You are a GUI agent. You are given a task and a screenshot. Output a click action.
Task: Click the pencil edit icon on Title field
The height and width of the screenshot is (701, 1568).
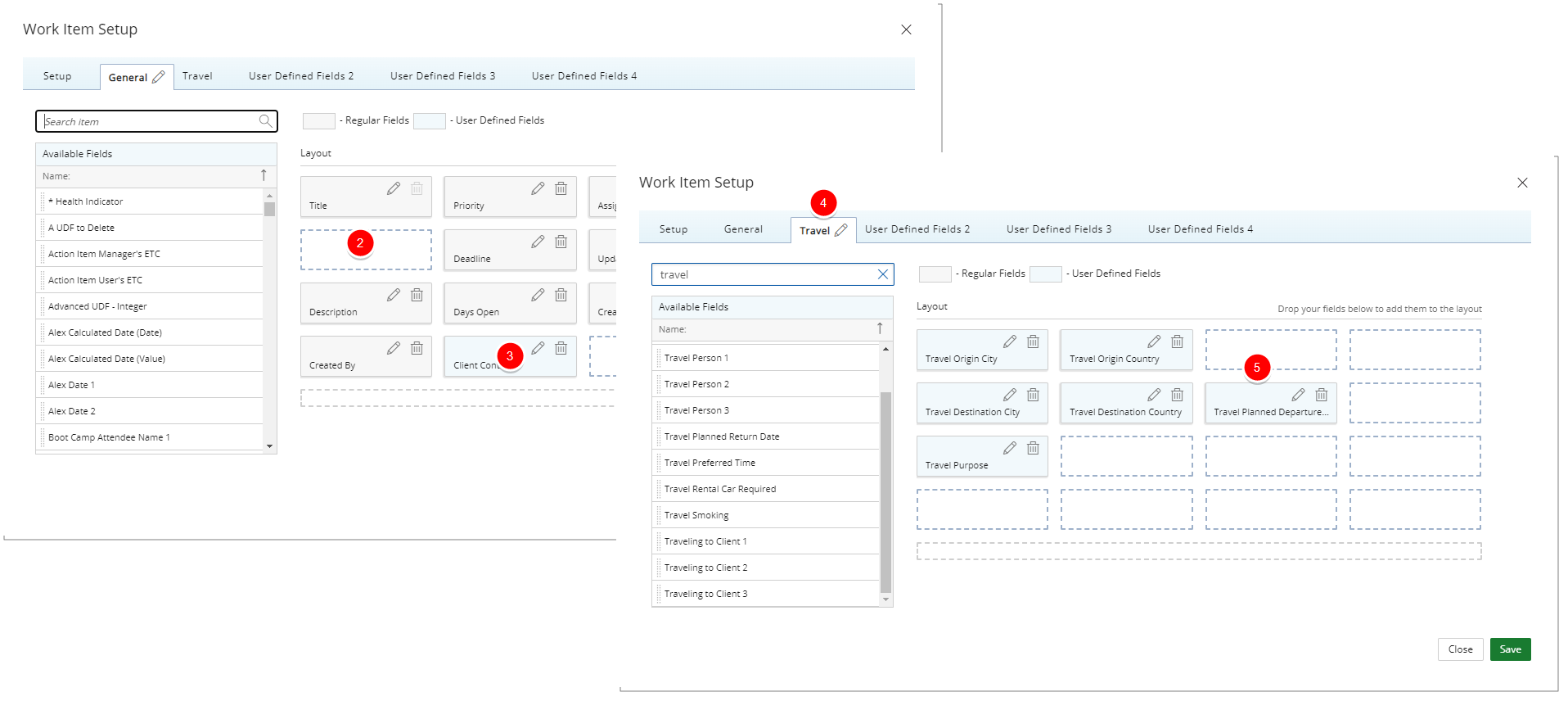[x=394, y=188]
